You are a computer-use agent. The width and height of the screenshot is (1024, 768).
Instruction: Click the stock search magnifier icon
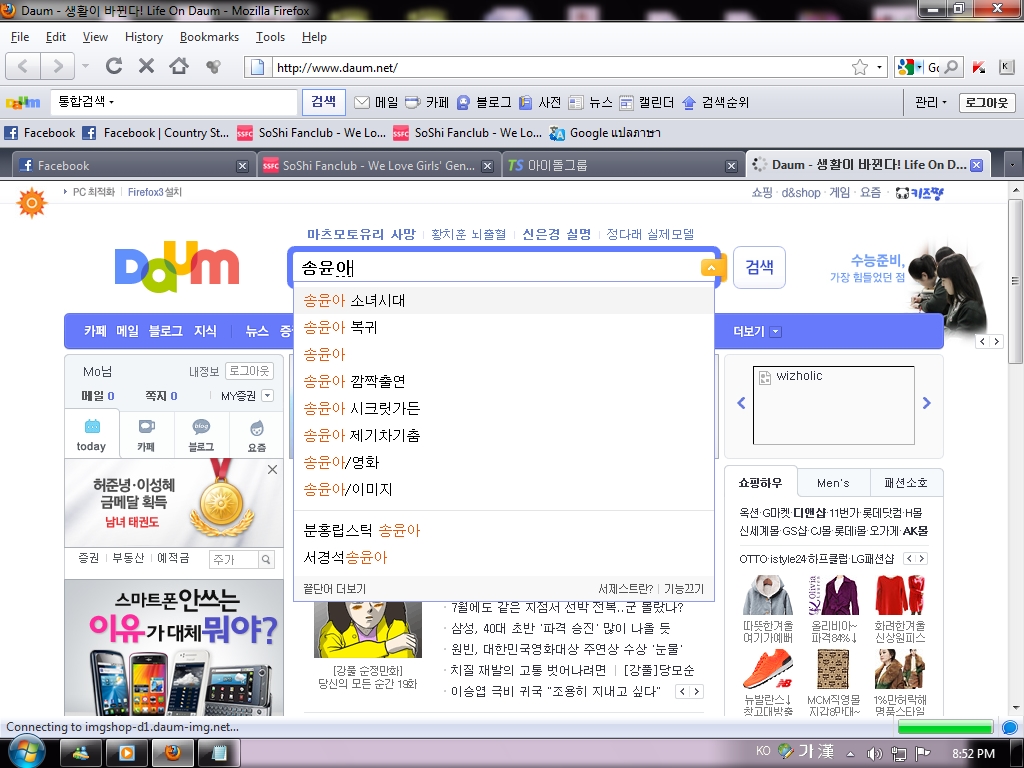click(x=266, y=559)
